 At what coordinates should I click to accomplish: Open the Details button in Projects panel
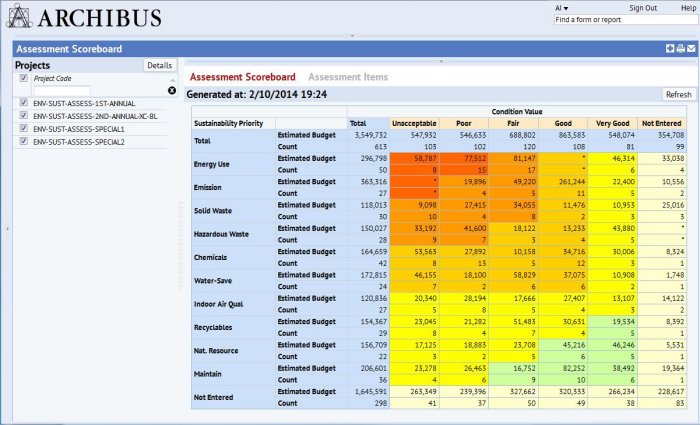click(x=159, y=65)
